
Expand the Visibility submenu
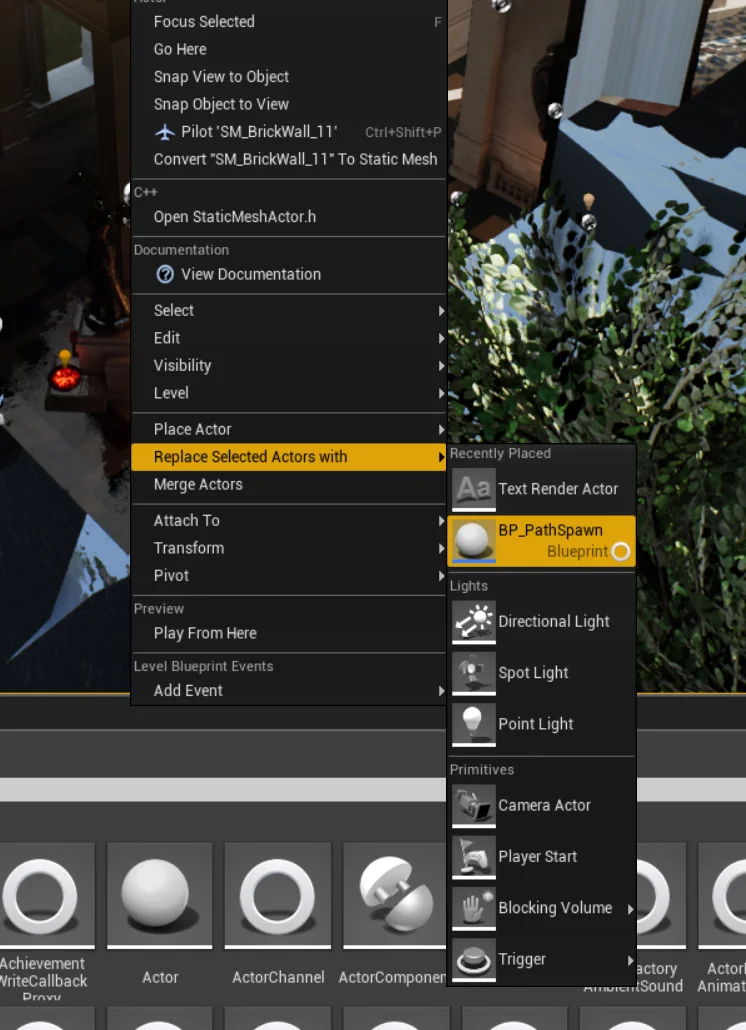click(289, 366)
